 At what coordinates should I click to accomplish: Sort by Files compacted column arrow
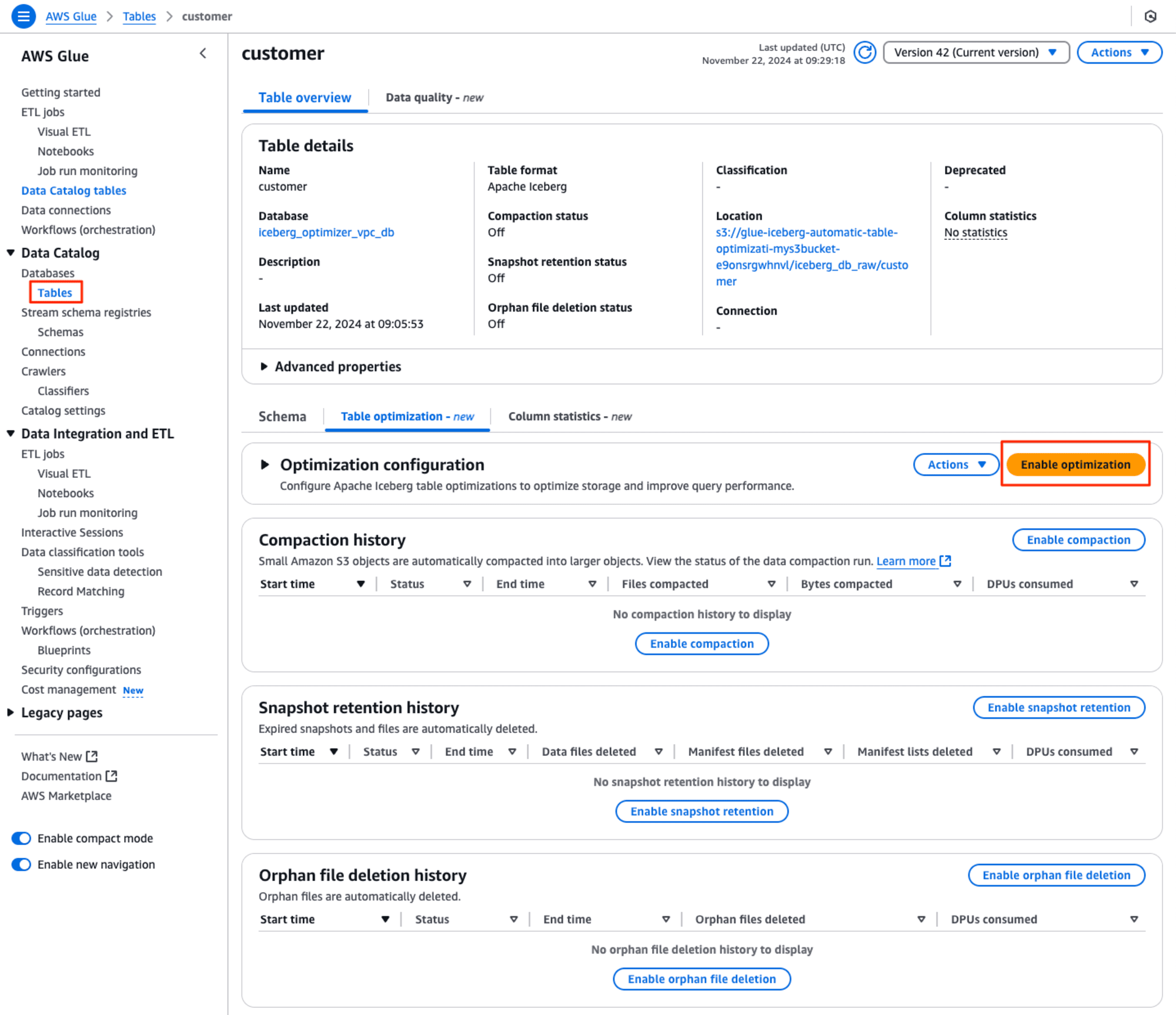click(771, 584)
